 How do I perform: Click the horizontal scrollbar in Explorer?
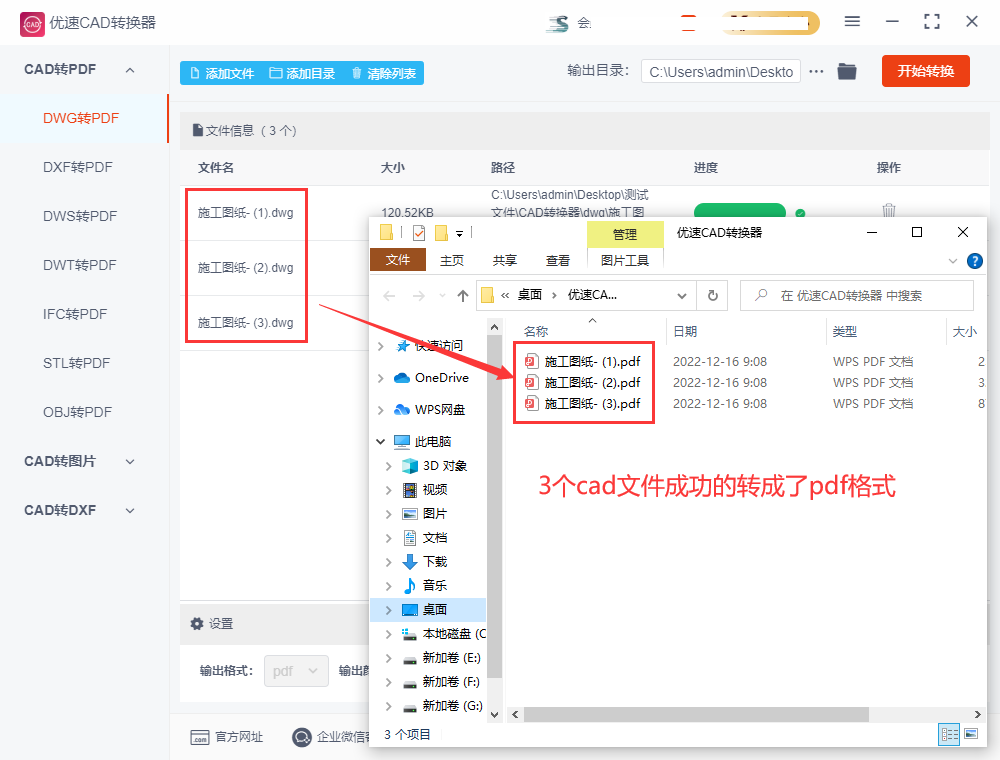tap(696, 715)
